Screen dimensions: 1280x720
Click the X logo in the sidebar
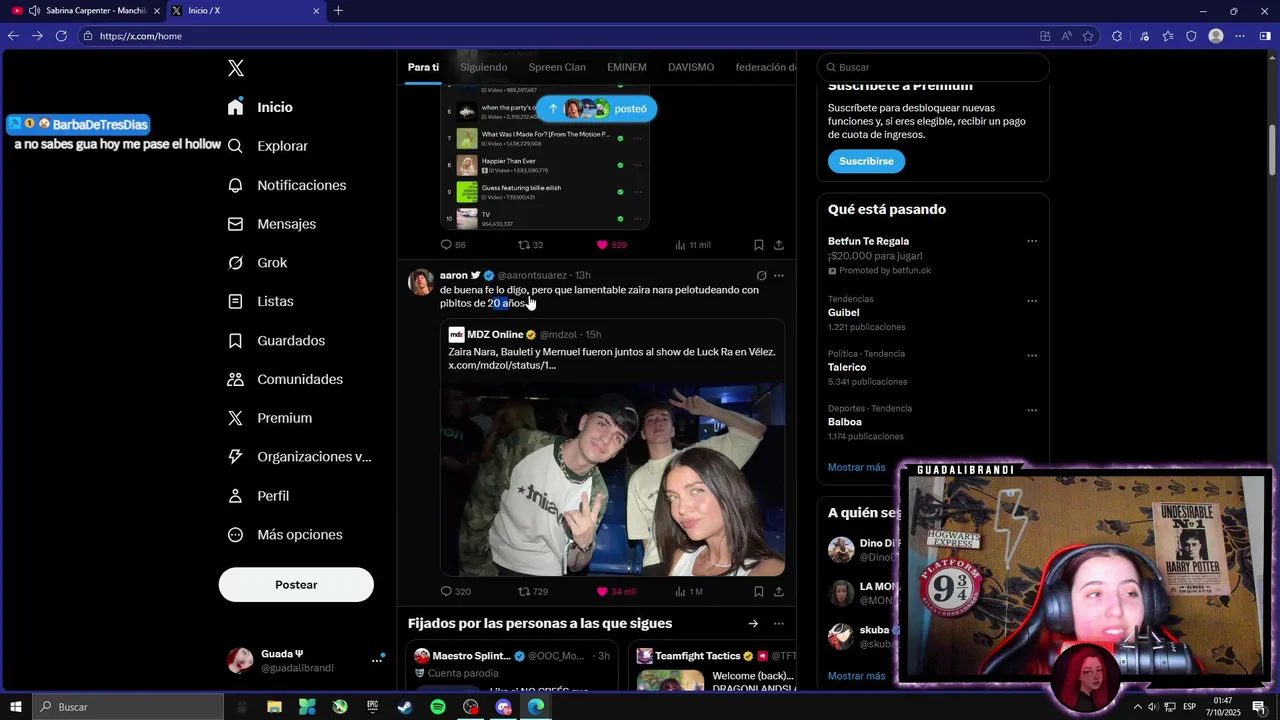click(236, 68)
